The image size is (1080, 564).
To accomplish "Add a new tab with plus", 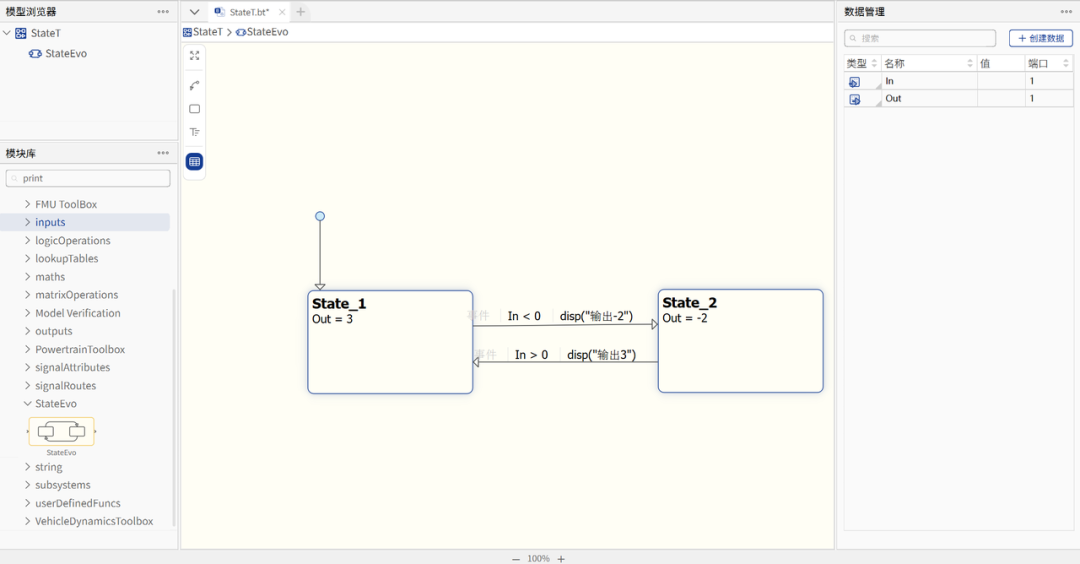I will coord(301,12).
